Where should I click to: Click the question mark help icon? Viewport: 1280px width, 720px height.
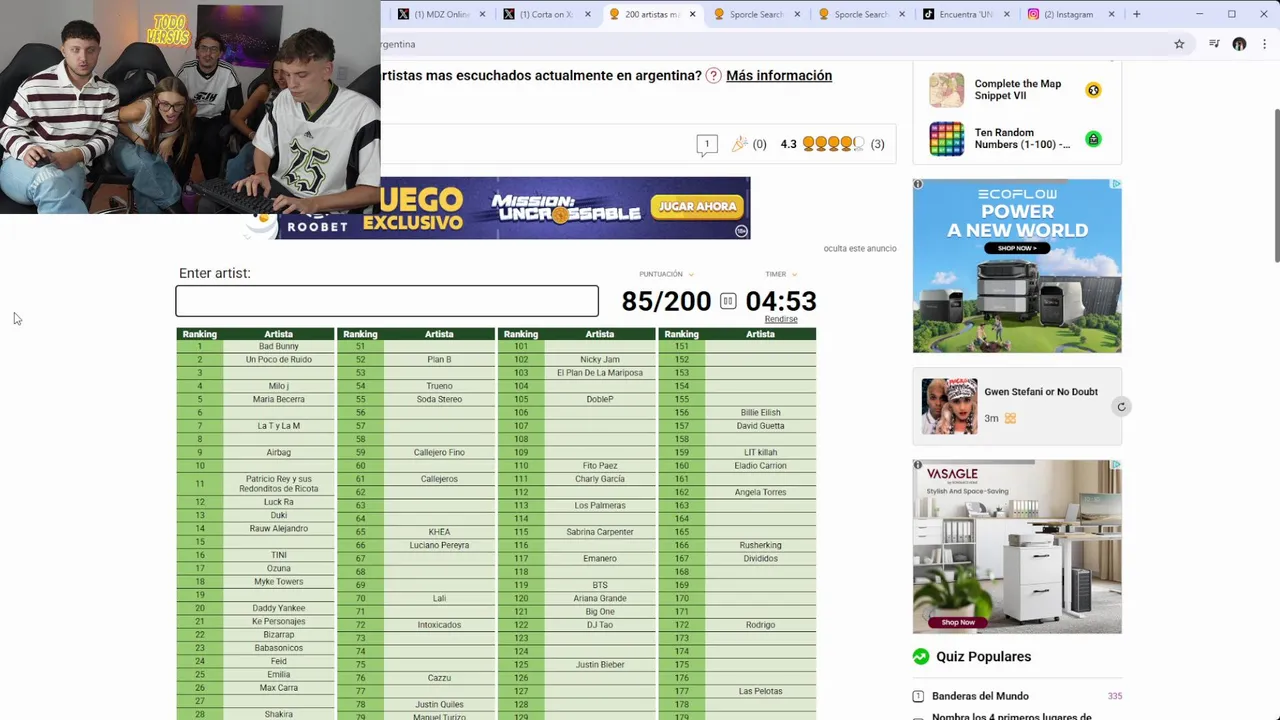click(x=713, y=76)
